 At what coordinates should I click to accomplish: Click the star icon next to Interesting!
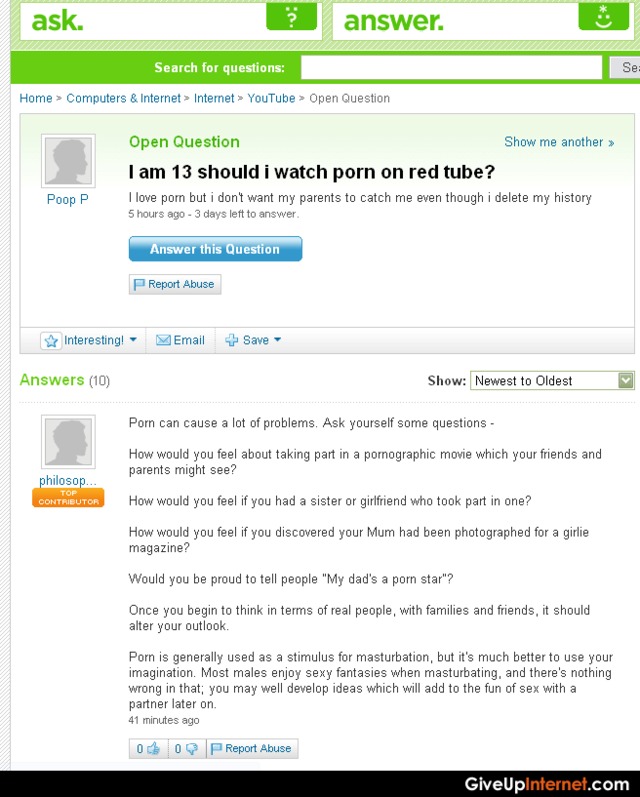pyautogui.click(x=51, y=341)
